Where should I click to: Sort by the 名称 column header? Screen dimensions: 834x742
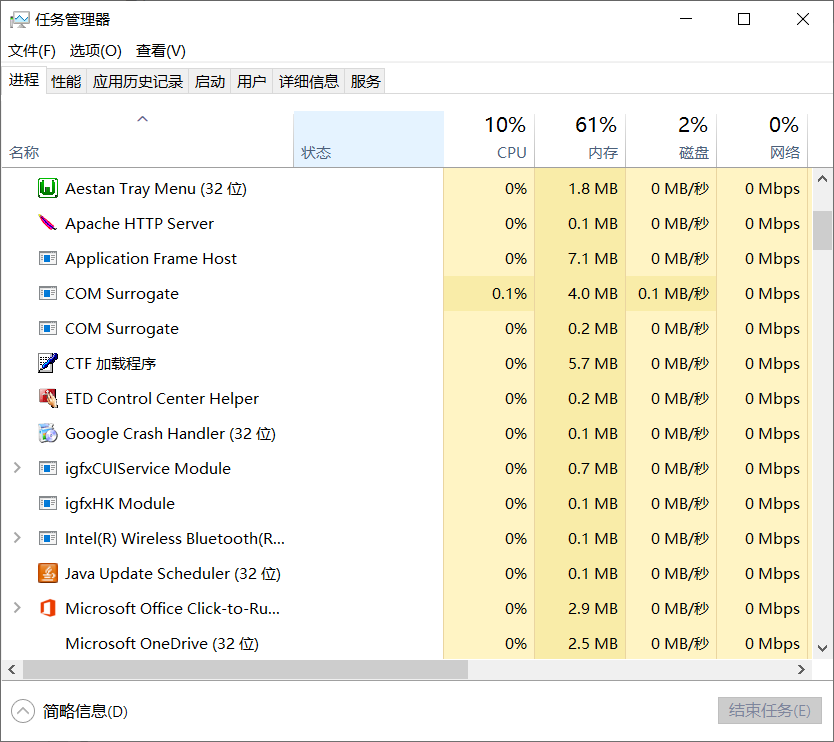click(147, 140)
